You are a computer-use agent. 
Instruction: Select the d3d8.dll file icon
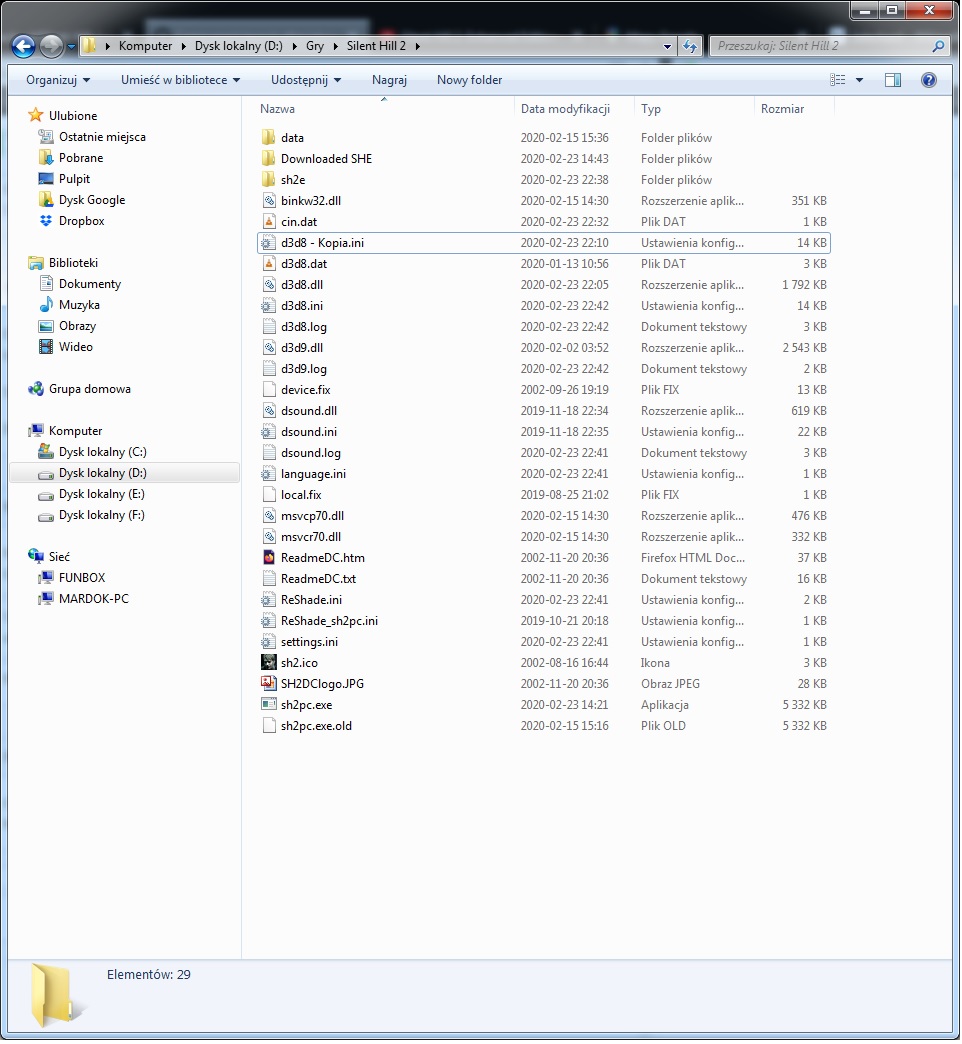tap(269, 285)
